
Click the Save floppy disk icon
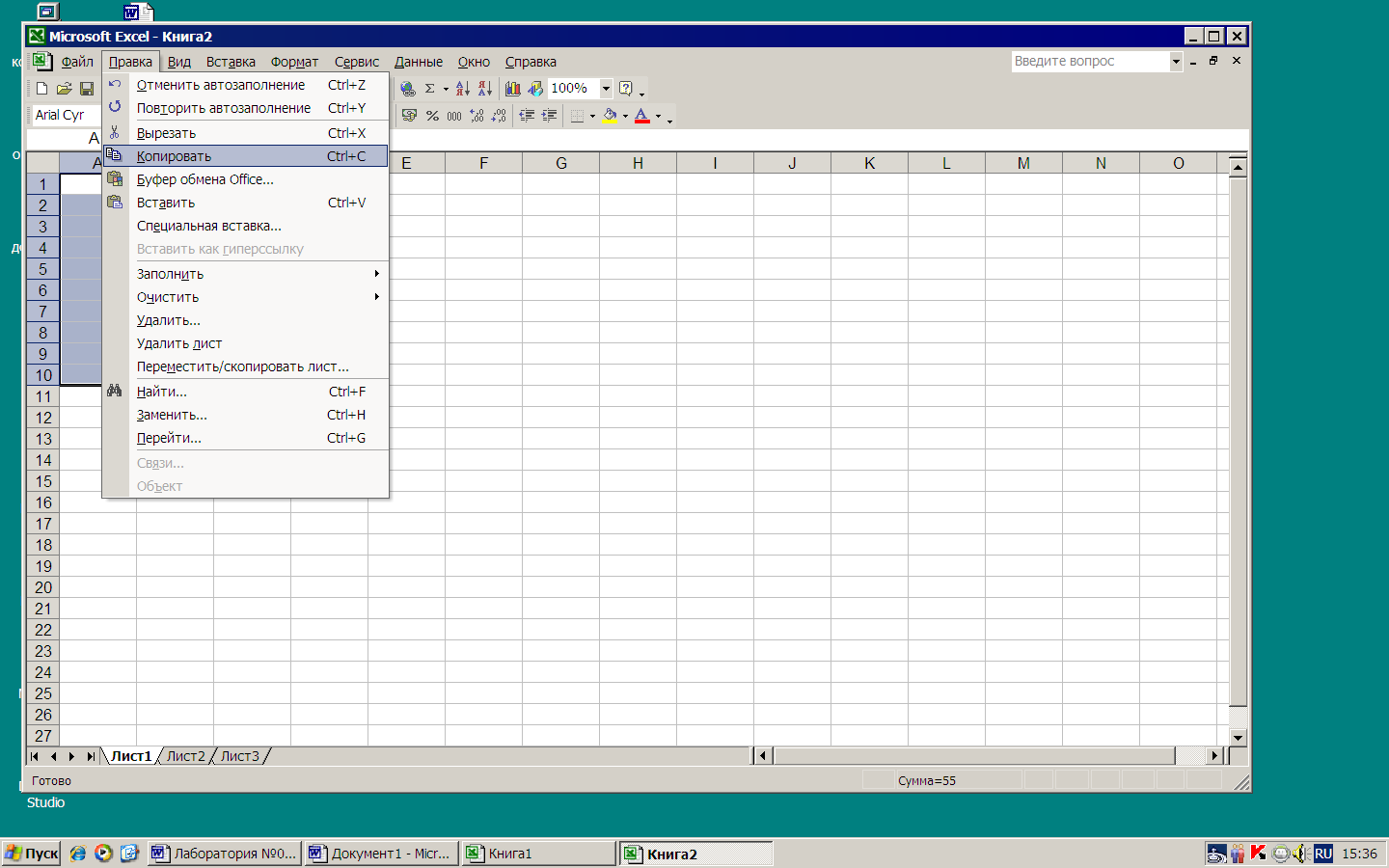click(x=87, y=89)
